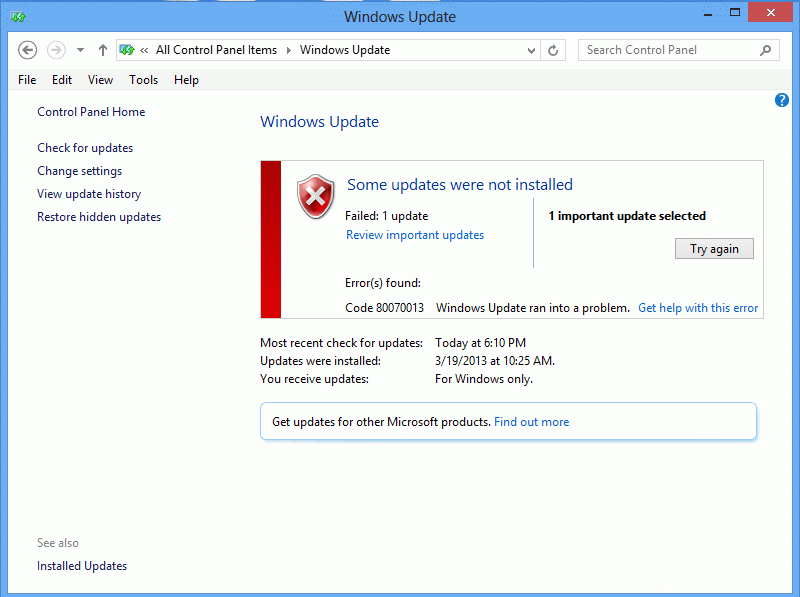Click All Control Panel Items breadcrumb
Image resolution: width=800 pixels, height=597 pixels.
(x=216, y=50)
